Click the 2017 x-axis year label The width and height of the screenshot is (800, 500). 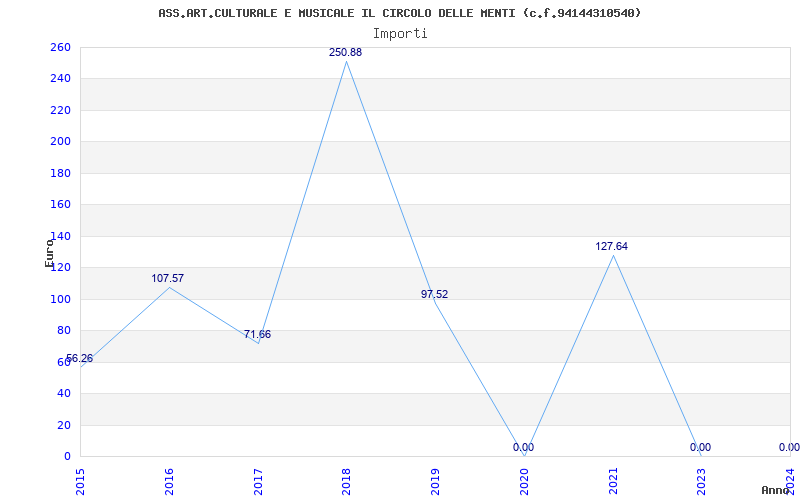(x=258, y=482)
